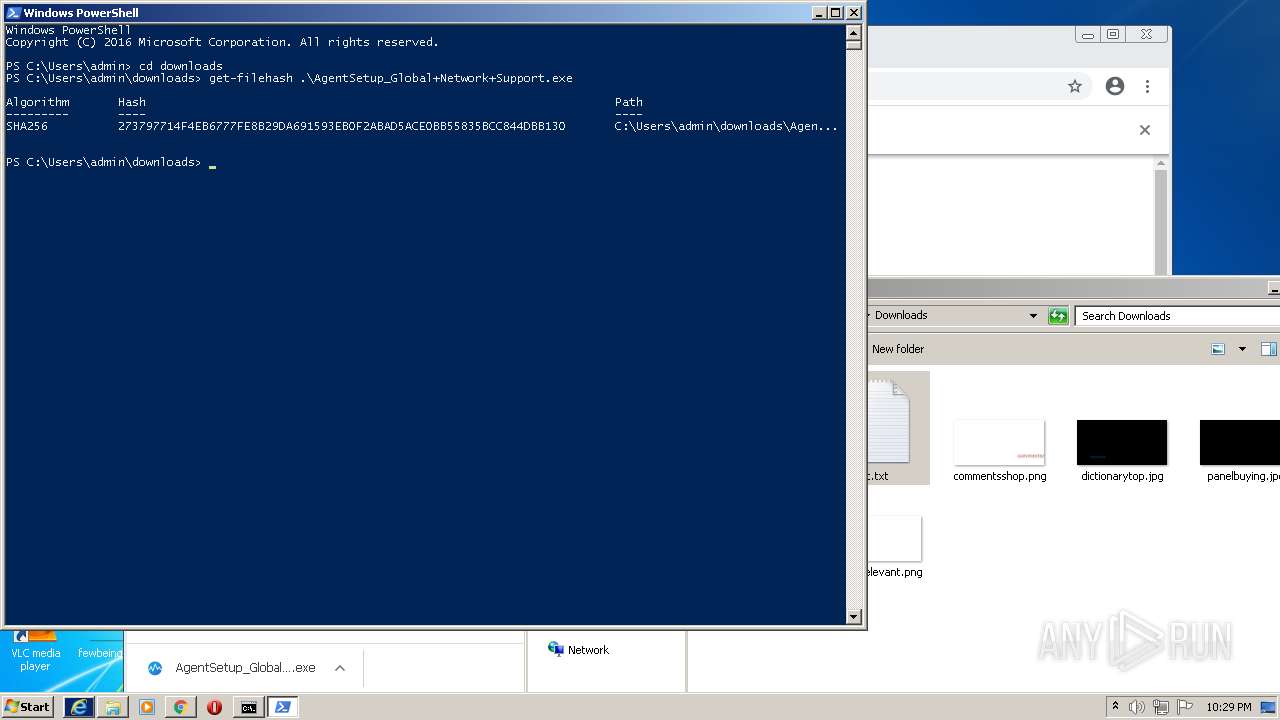Click the PowerShell window title icon

pos(13,13)
